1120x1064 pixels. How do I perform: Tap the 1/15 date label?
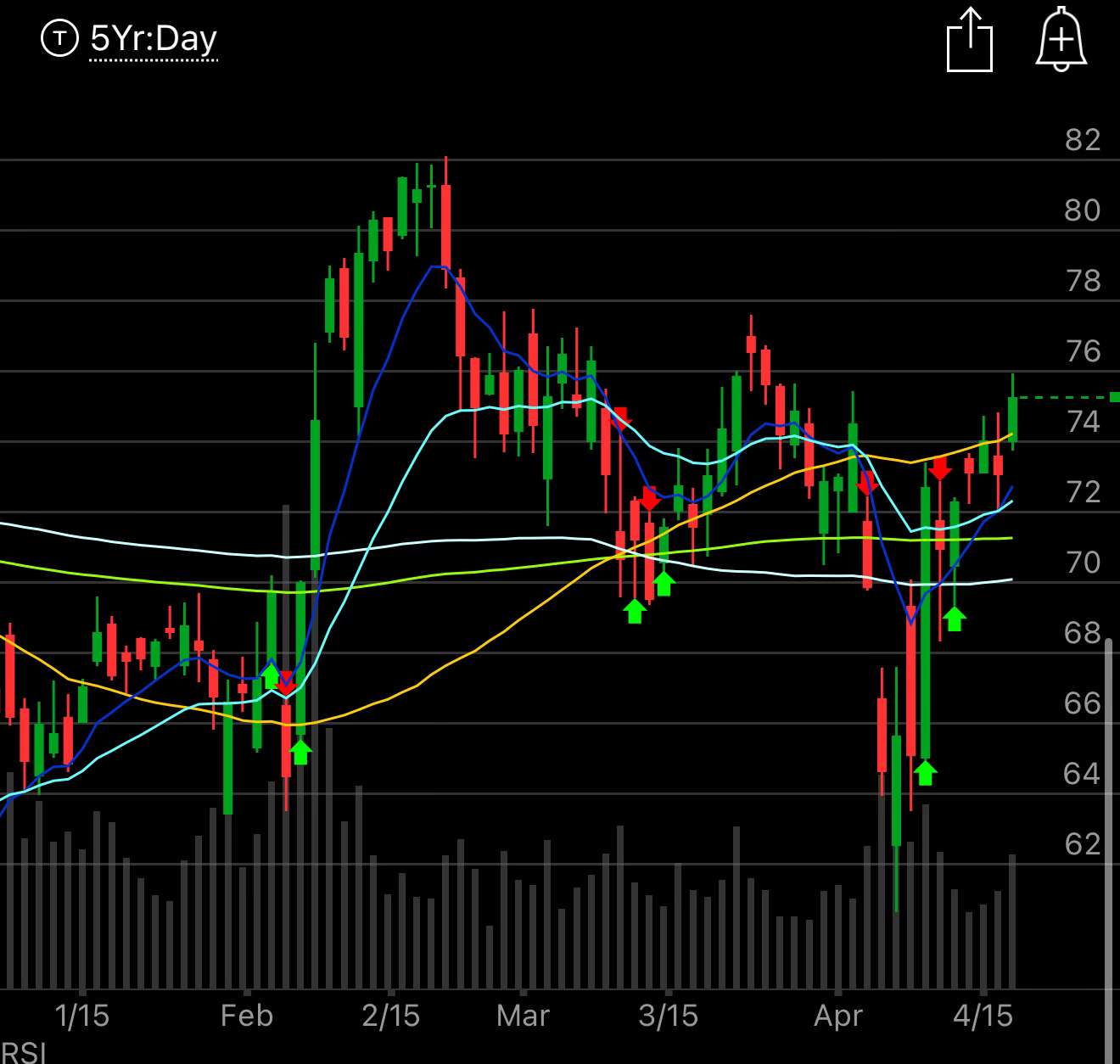tap(81, 1016)
